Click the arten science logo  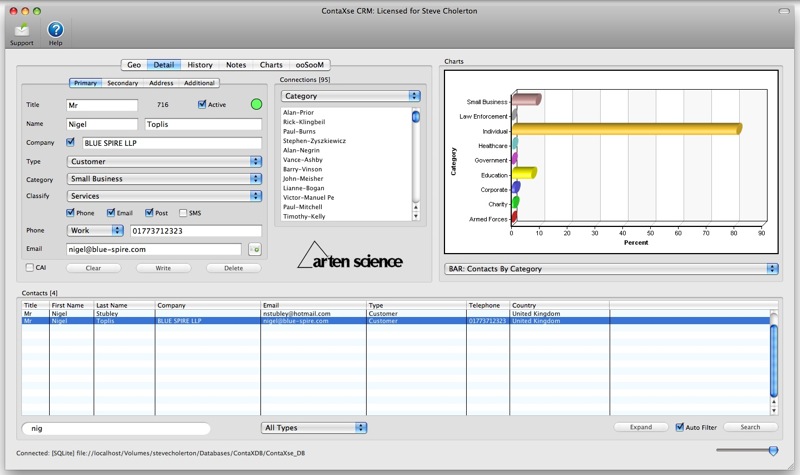(x=351, y=258)
